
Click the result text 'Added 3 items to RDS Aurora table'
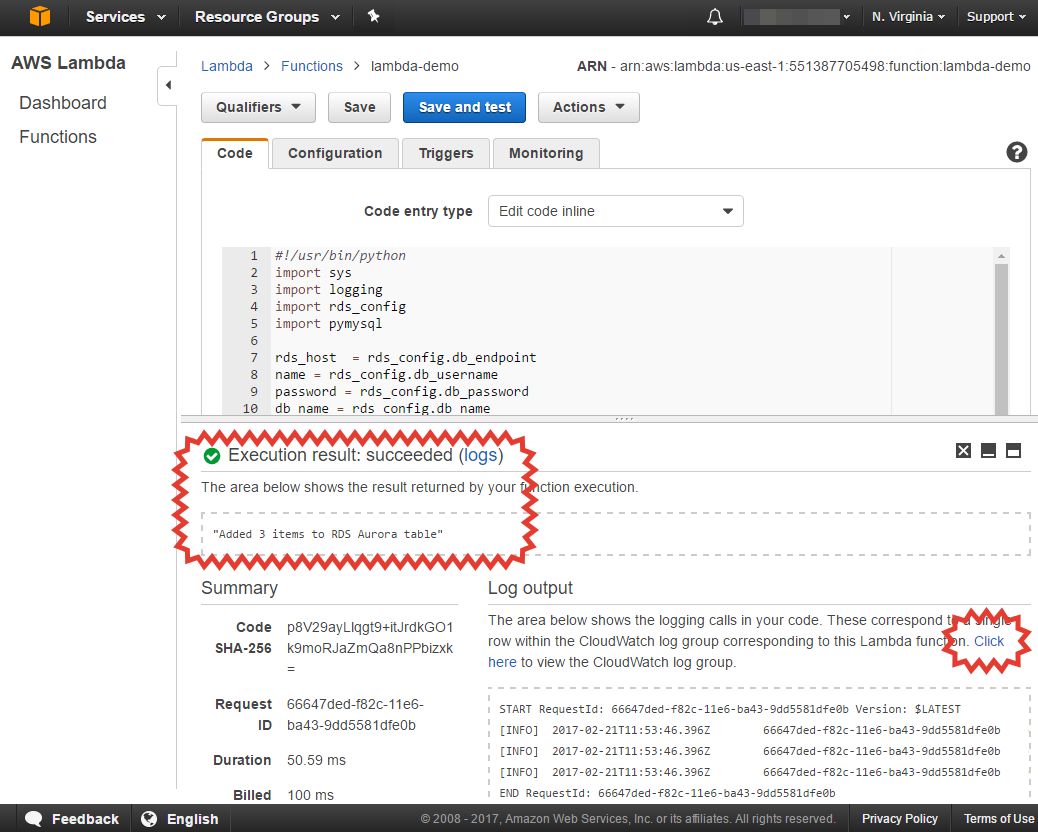[x=328, y=534]
